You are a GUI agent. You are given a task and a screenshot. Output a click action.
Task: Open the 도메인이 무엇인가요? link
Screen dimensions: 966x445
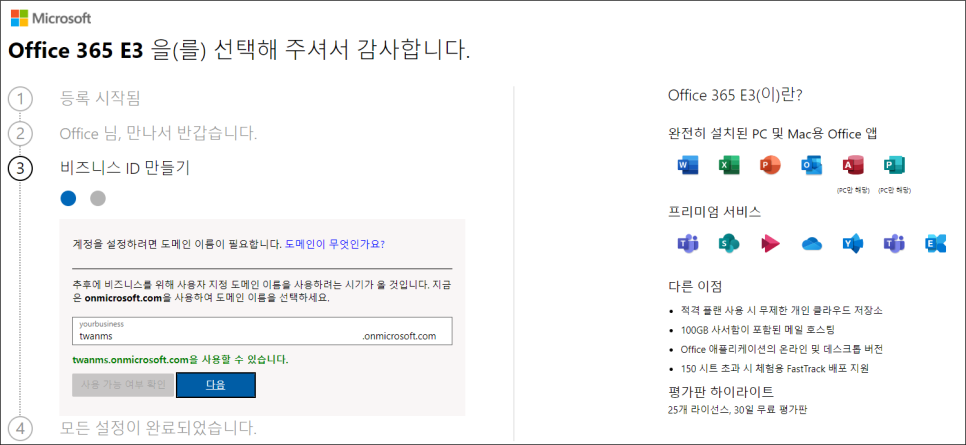pos(335,243)
